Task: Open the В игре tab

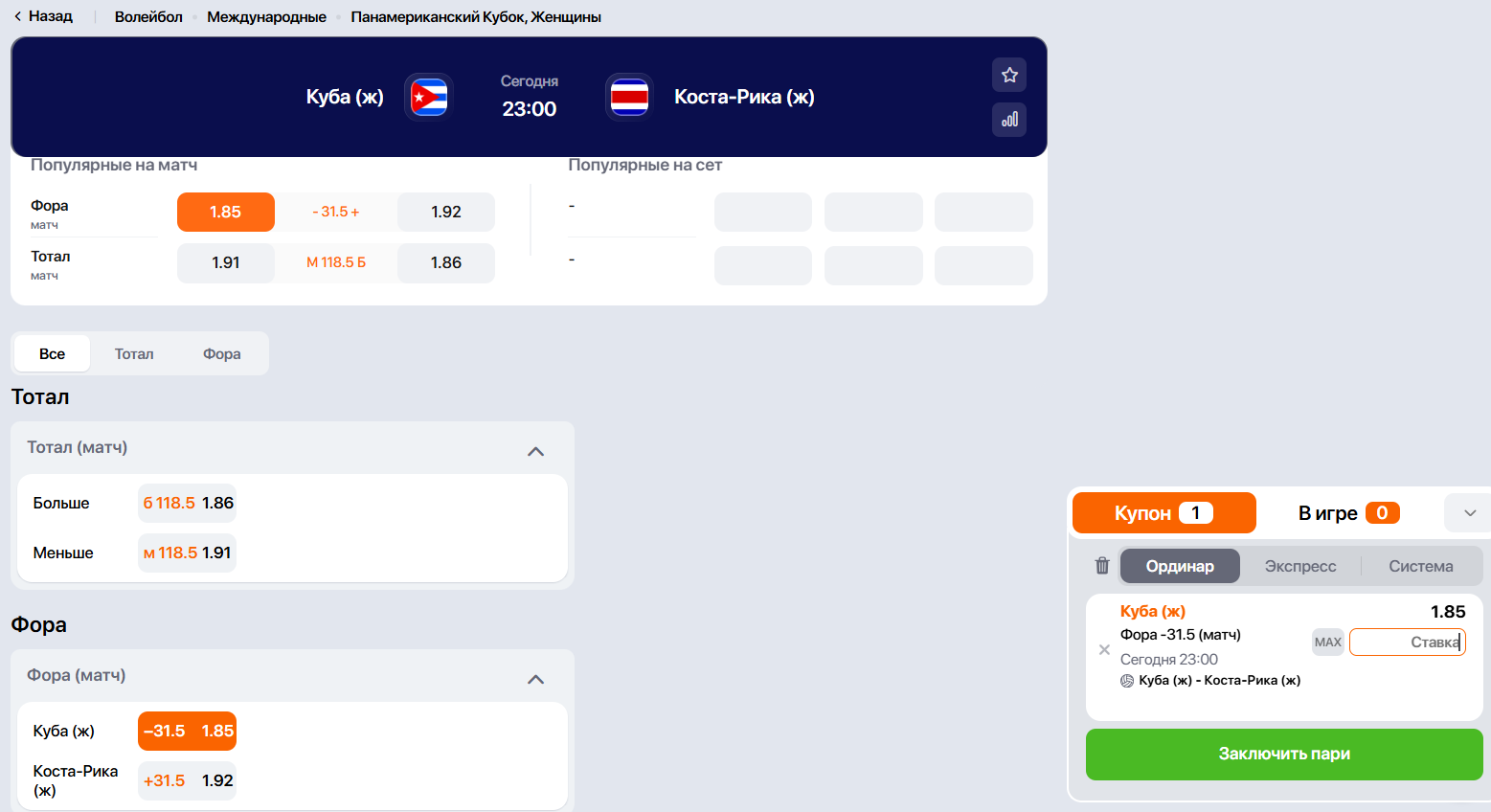Action: (1348, 513)
